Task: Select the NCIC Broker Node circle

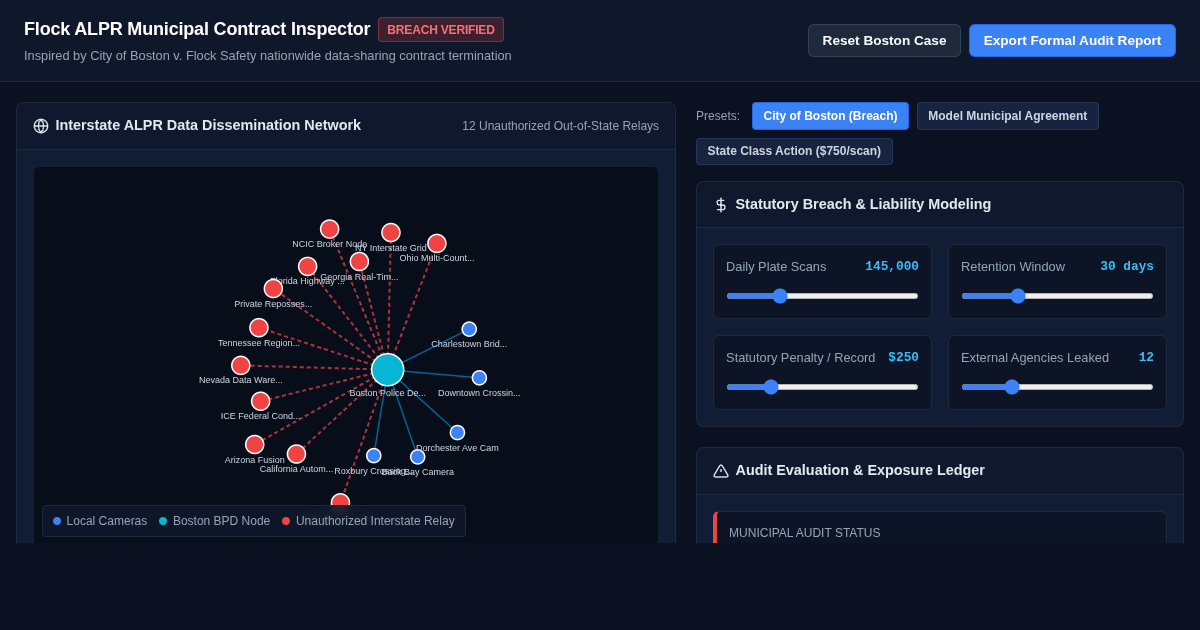Action: [329, 229]
